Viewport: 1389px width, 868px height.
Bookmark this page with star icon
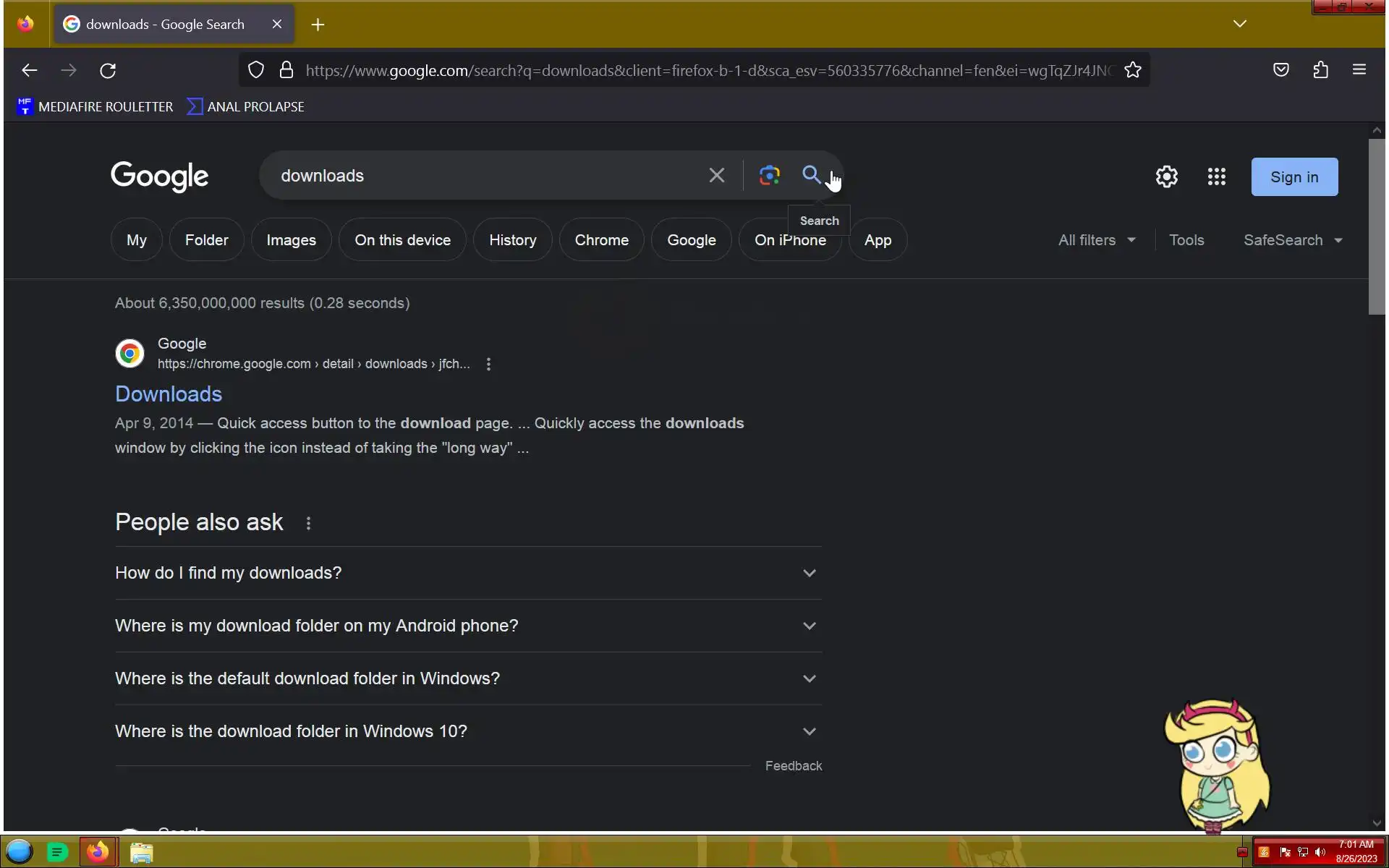tap(1133, 70)
